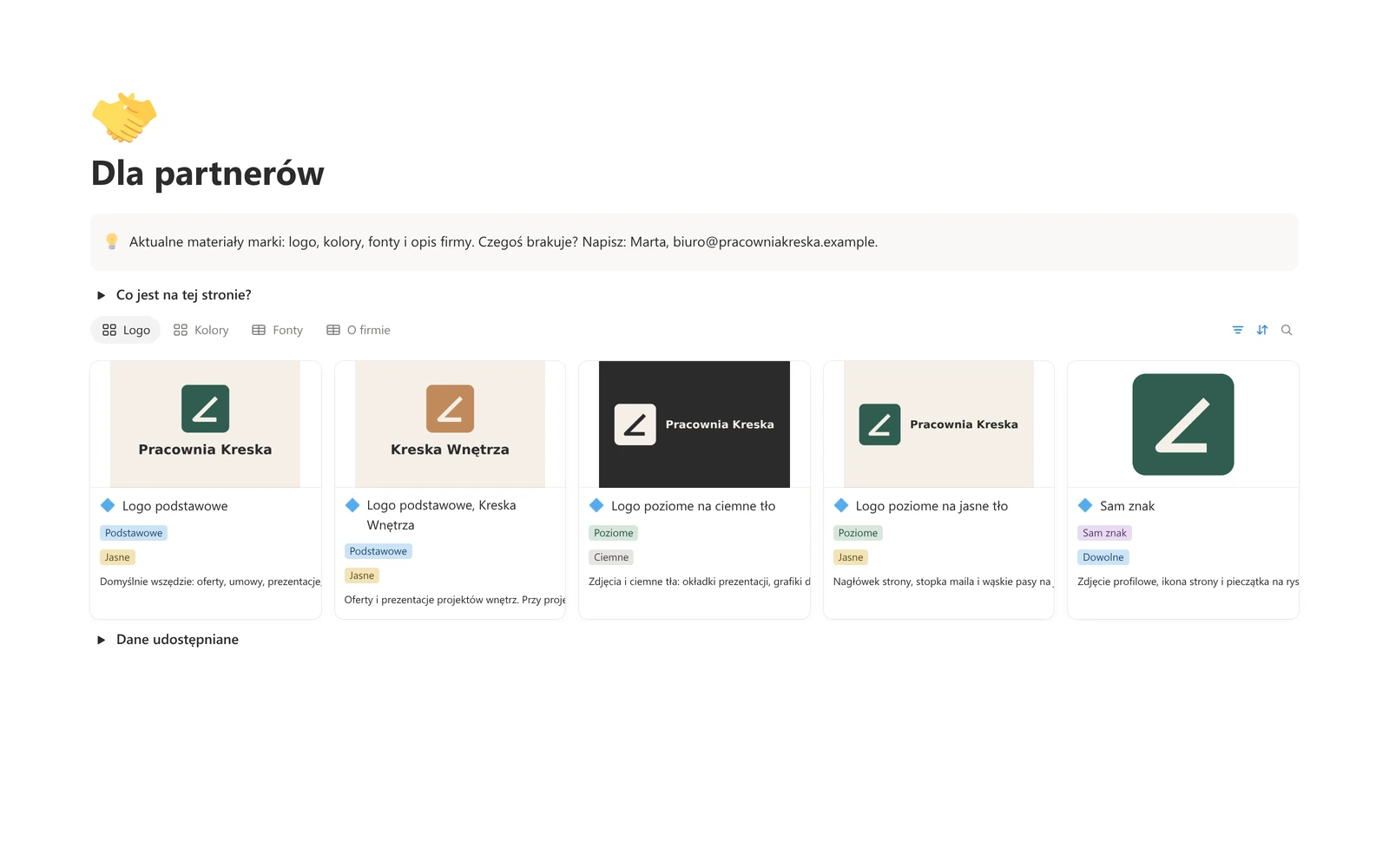The image size is (1389, 868).
Task: Click the lightbulb callout icon
Action: (x=112, y=241)
